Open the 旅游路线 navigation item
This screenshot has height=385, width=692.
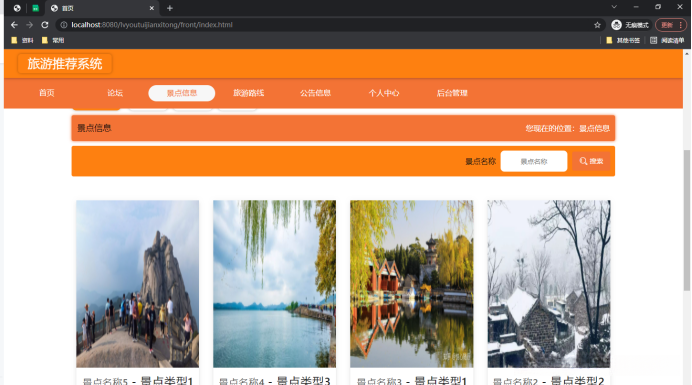tap(248, 93)
